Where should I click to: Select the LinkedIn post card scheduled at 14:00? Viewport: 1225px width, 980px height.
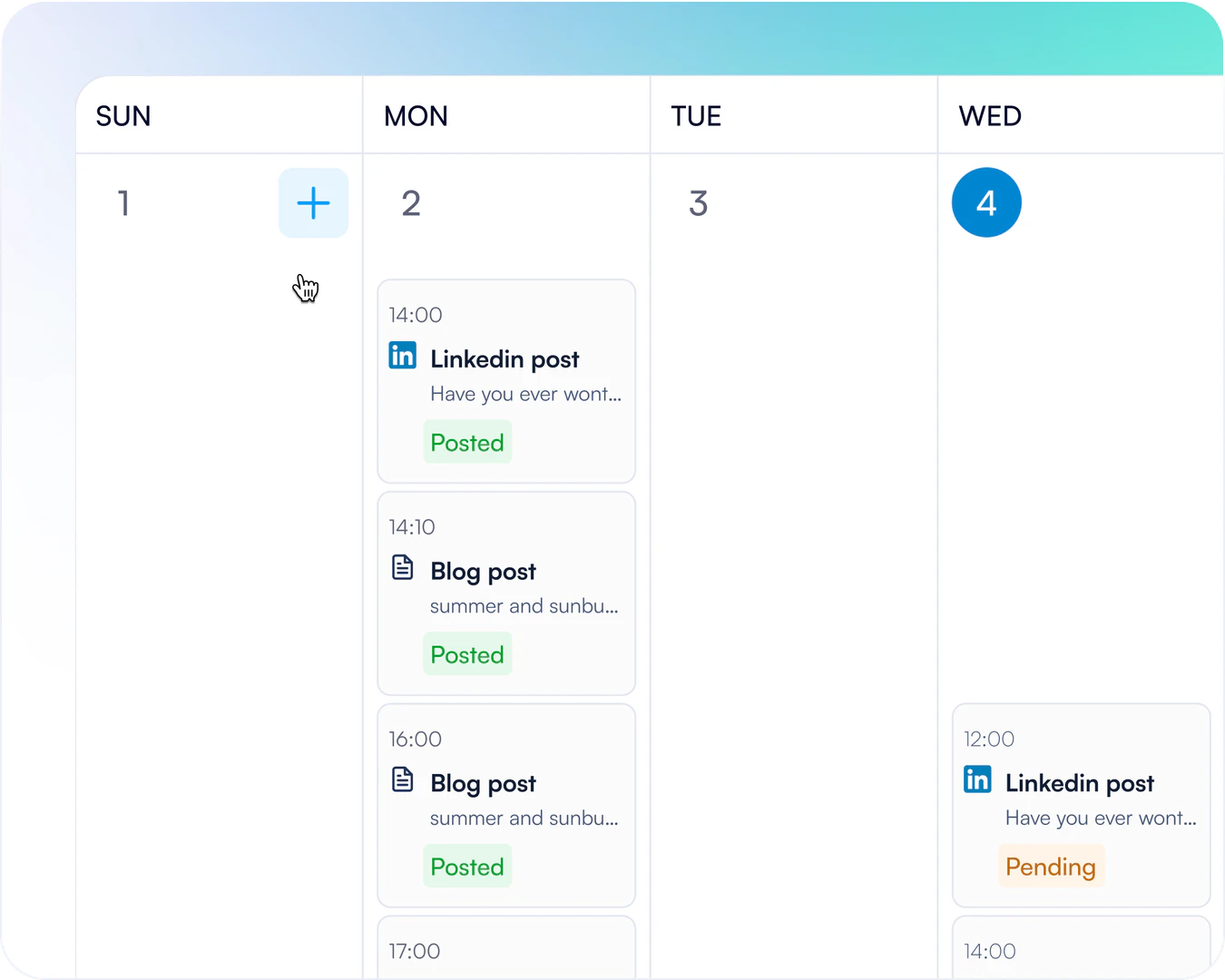pyautogui.click(x=506, y=381)
